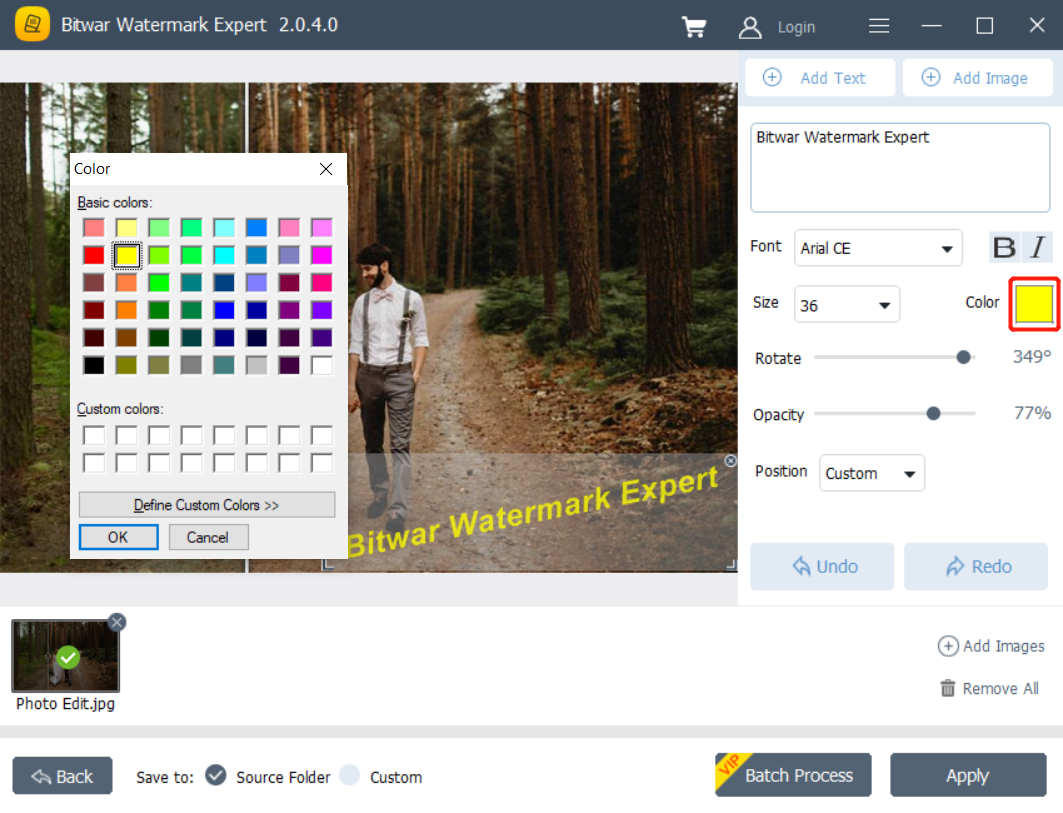The image size is (1063, 813).
Task: Click the VIP Batch Process button
Action: click(x=793, y=775)
